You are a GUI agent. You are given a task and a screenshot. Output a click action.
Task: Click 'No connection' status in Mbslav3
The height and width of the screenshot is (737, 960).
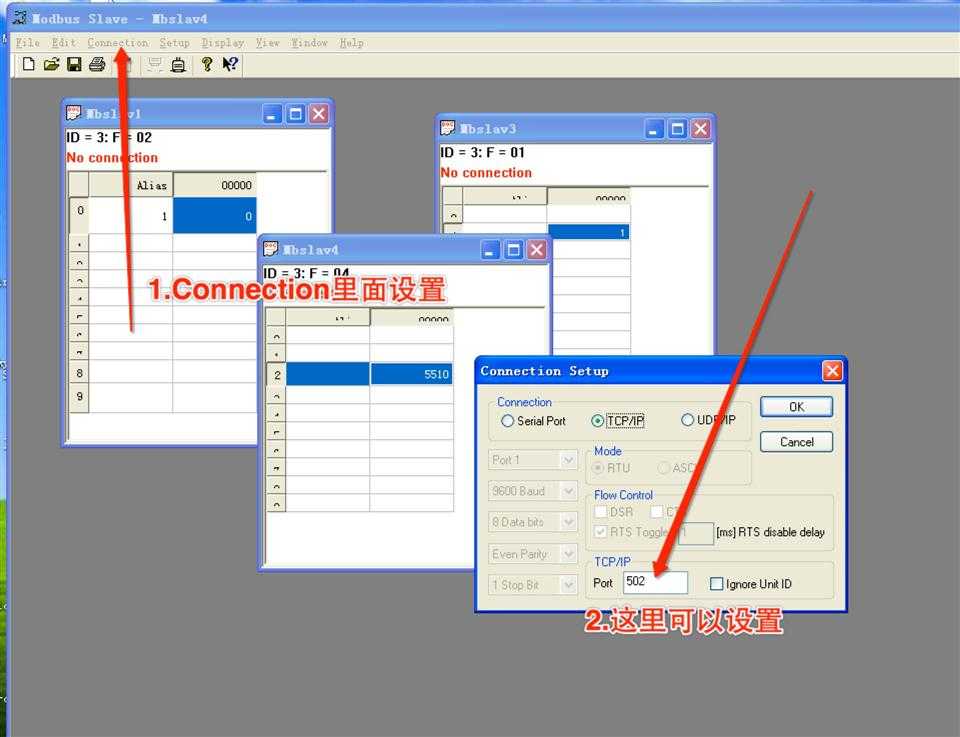pyautogui.click(x=486, y=173)
